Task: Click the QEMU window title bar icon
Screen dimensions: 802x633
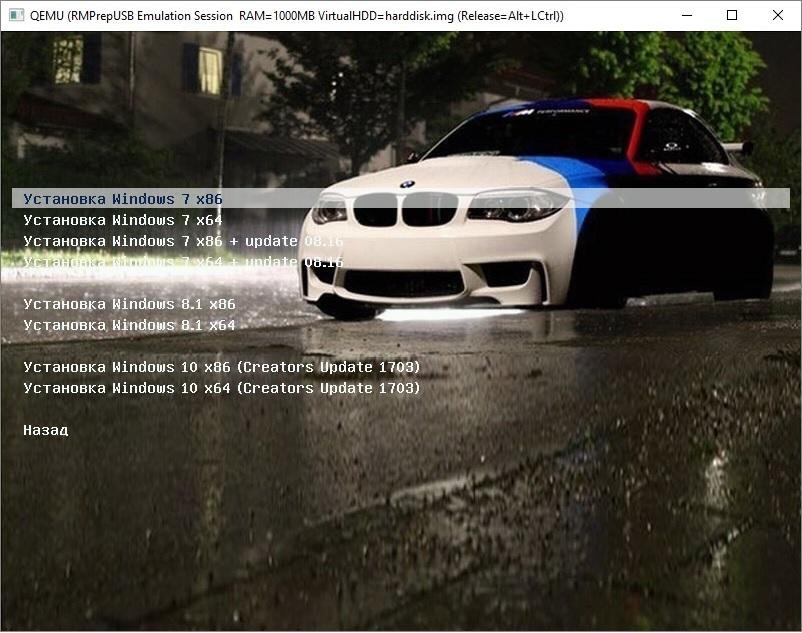Action: pyautogui.click(x=16, y=15)
